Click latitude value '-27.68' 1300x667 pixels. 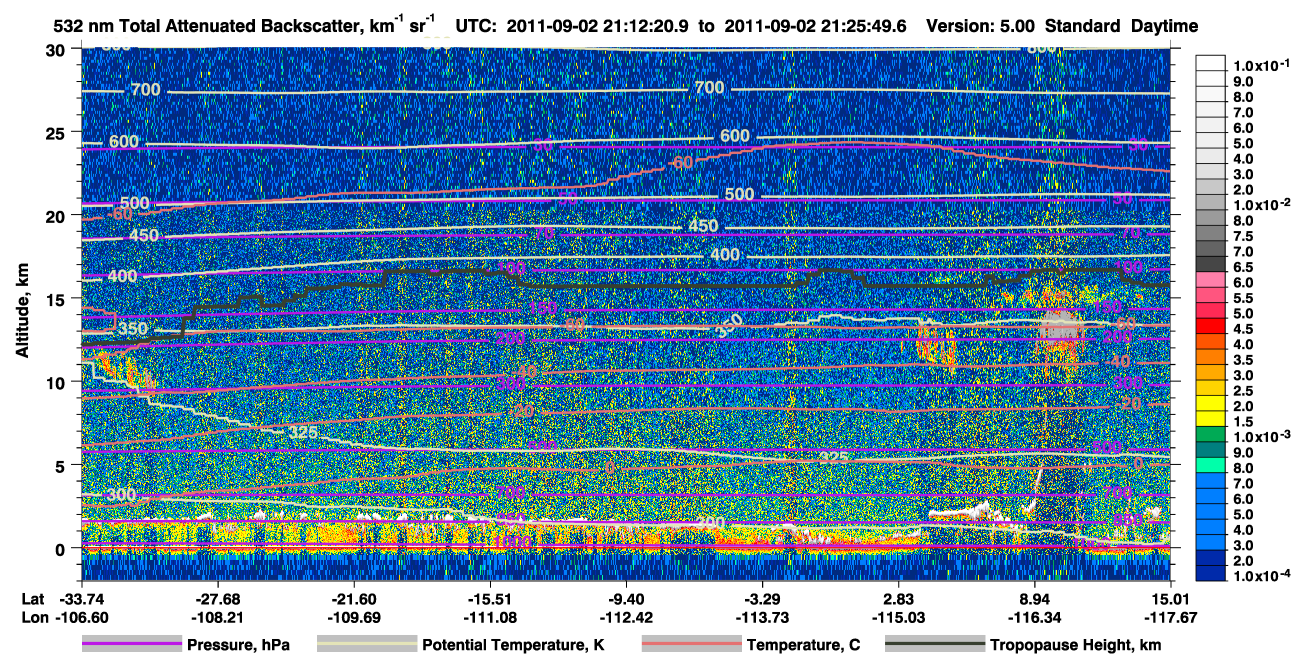pyautogui.click(x=217, y=598)
